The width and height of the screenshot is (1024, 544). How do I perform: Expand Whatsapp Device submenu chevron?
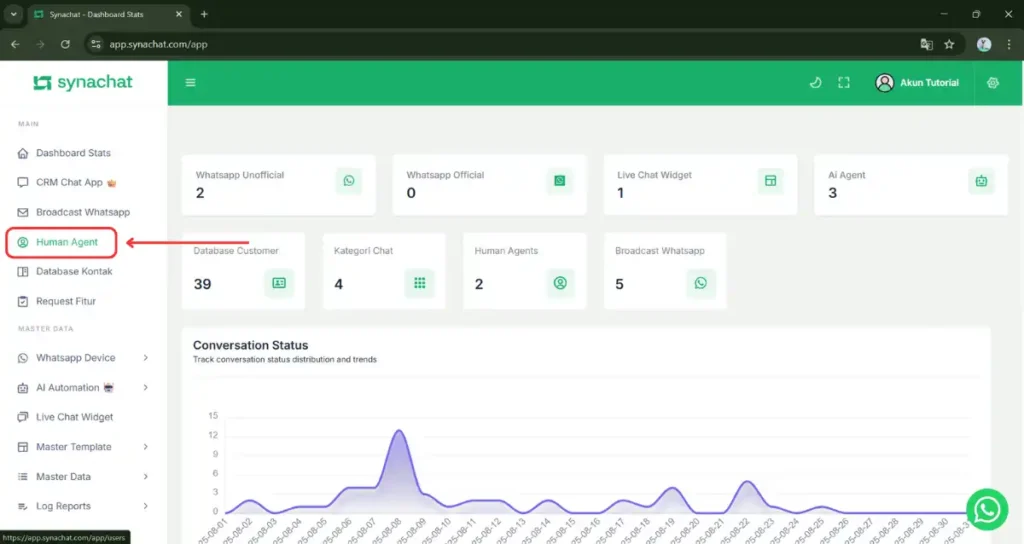point(146,358)
